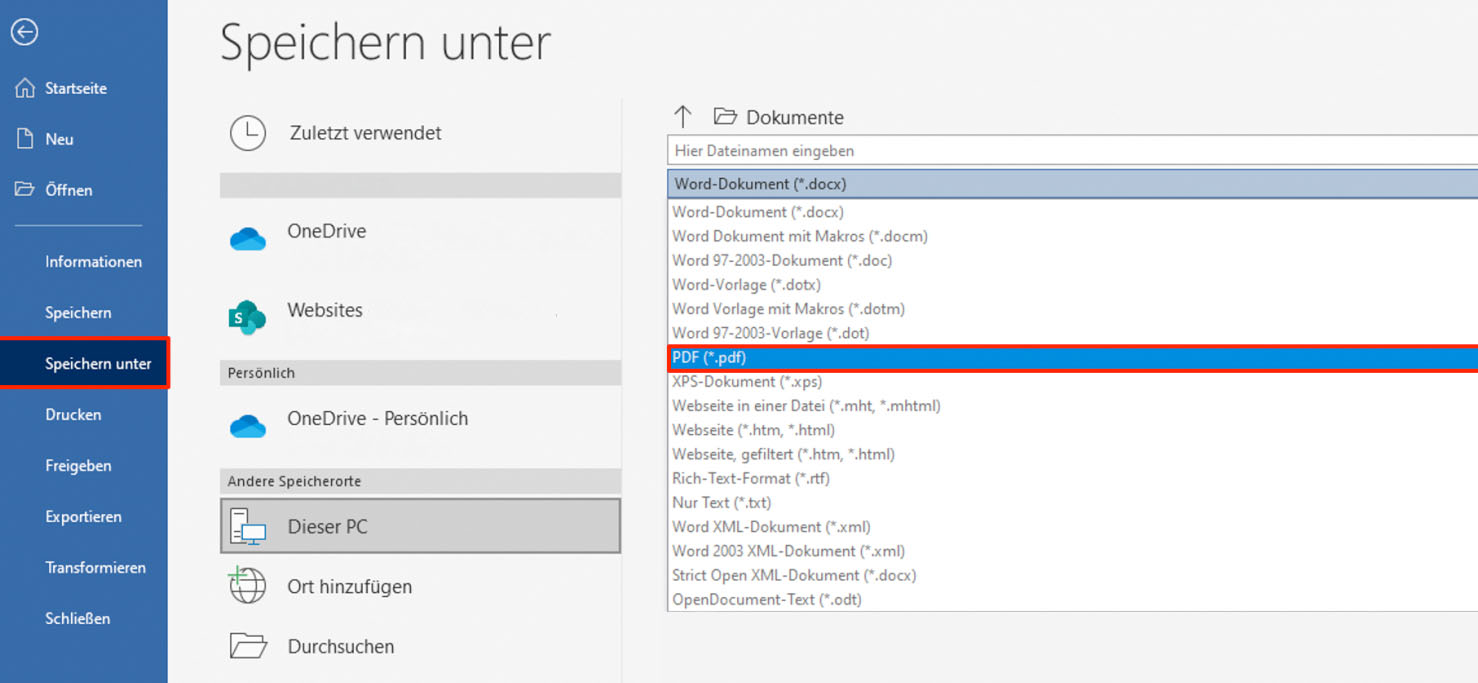Open the Transformieren option
This screenshot has width=1478, height=683.
[95, 568]
